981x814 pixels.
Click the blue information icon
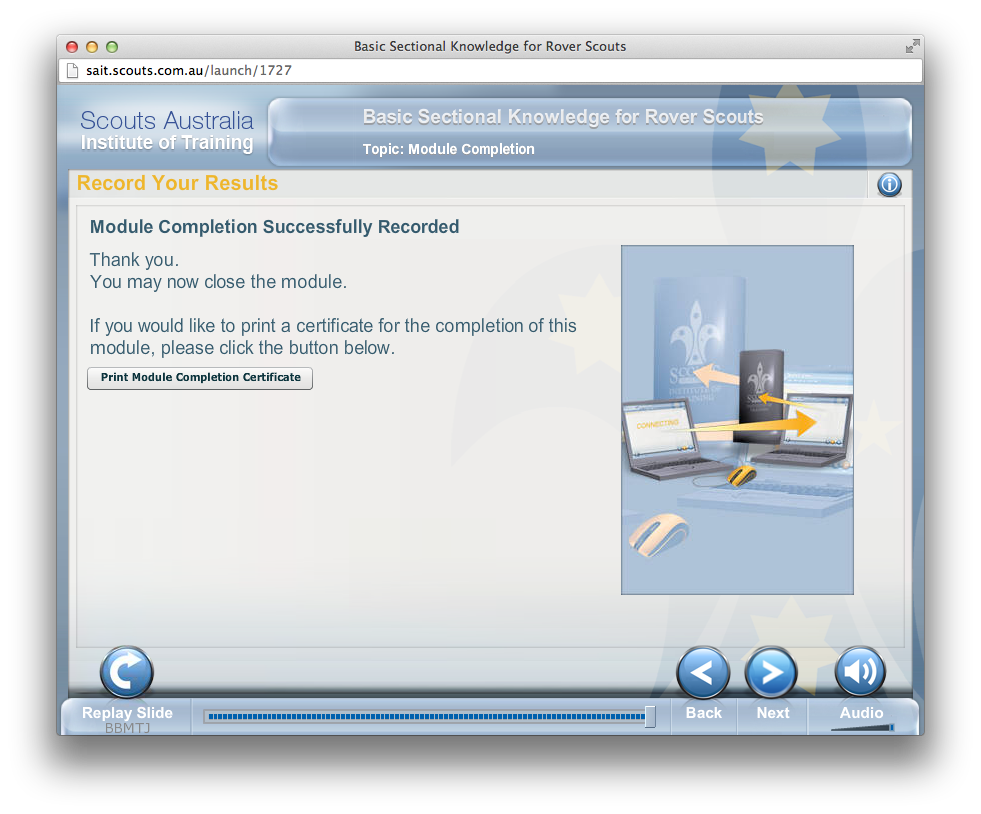click(889, 185)
